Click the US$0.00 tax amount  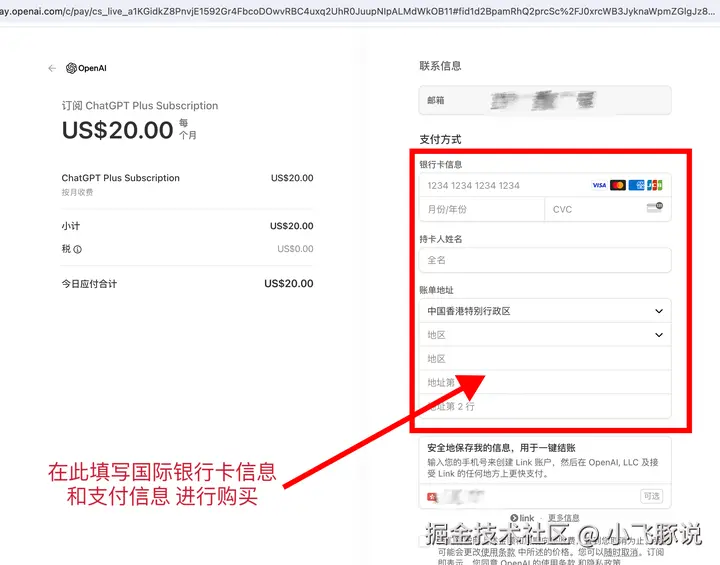pyautogui.click(x=295, y=249)
